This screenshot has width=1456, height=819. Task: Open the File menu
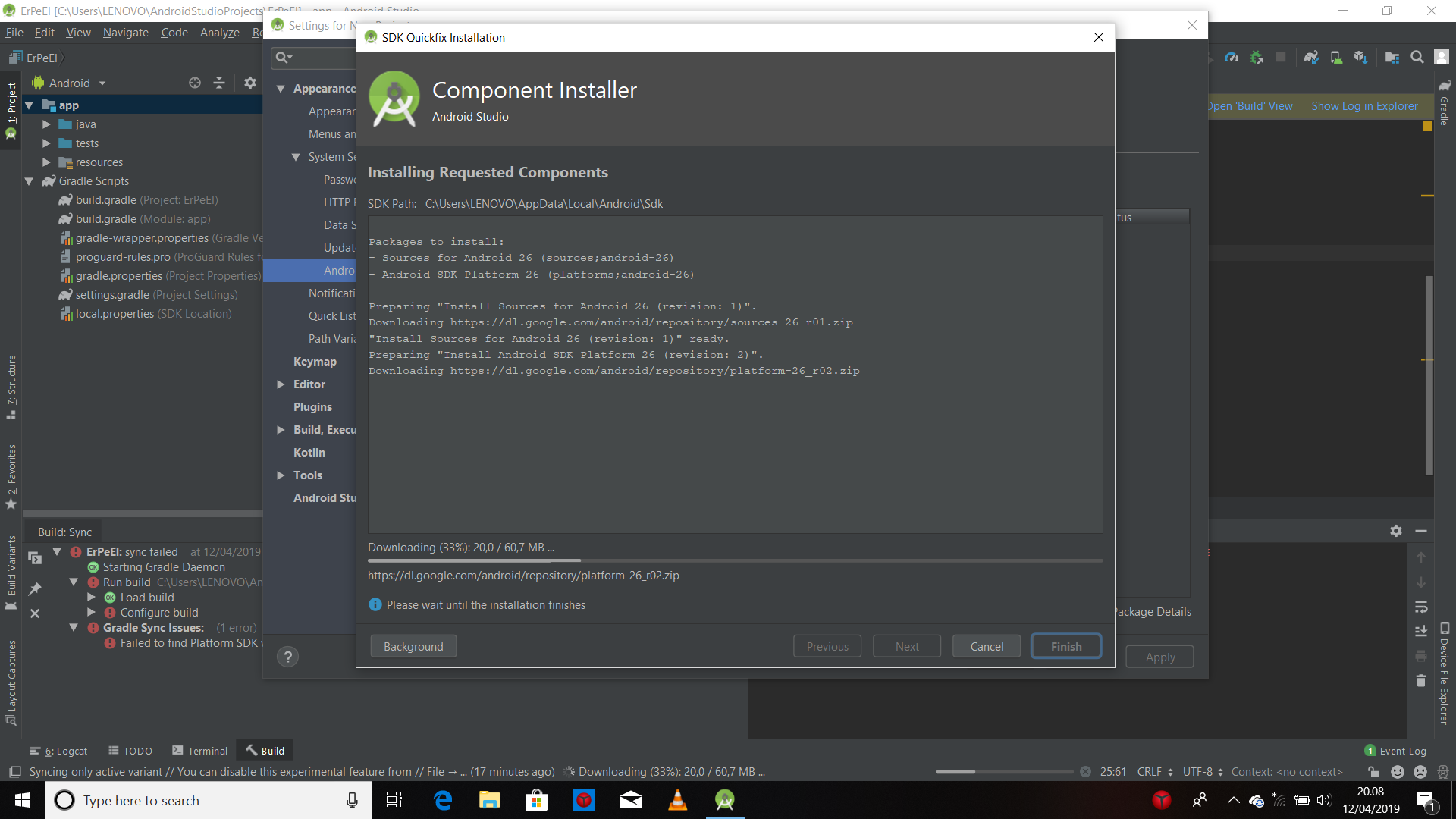tap(14, 32)
